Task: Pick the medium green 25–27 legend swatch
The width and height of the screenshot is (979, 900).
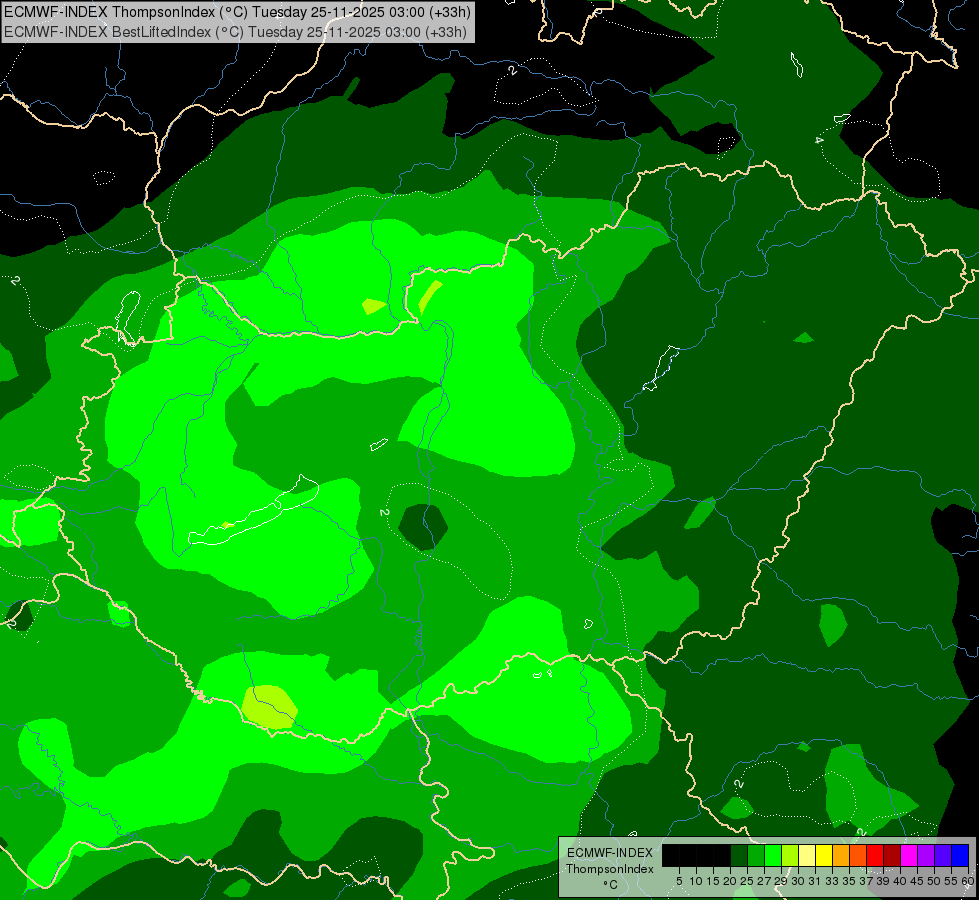Action: 756,855
